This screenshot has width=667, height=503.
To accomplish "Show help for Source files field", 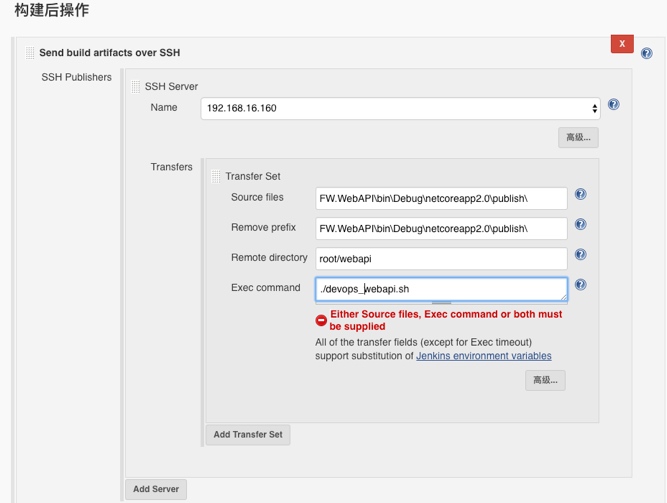I will [580, 195].
